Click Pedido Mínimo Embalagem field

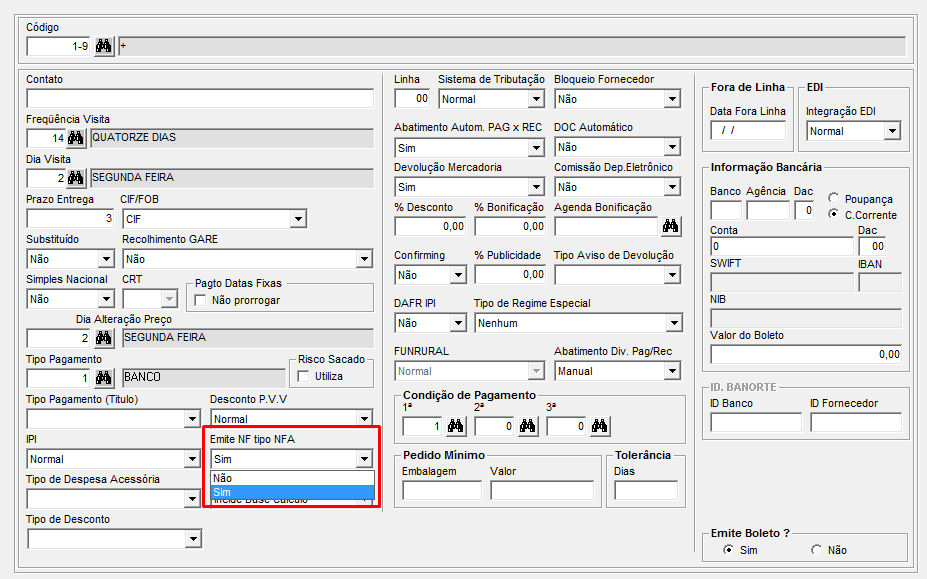pyautogui.click(x=442, y=490)
